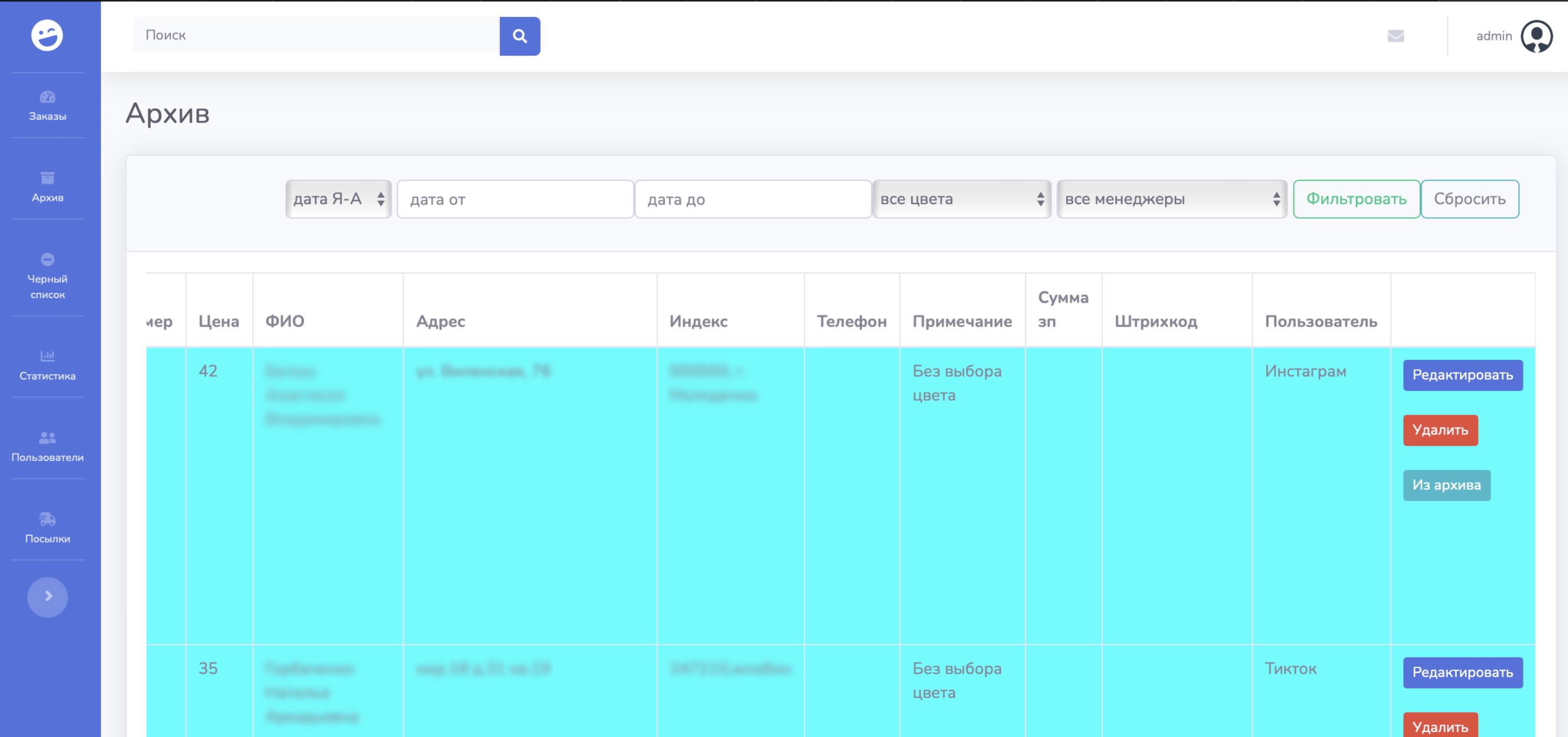Image resolution: width=1568 pixels, height=737 pixels.
Task: Open messages via the envelope icon
Action: [1396, 36]
